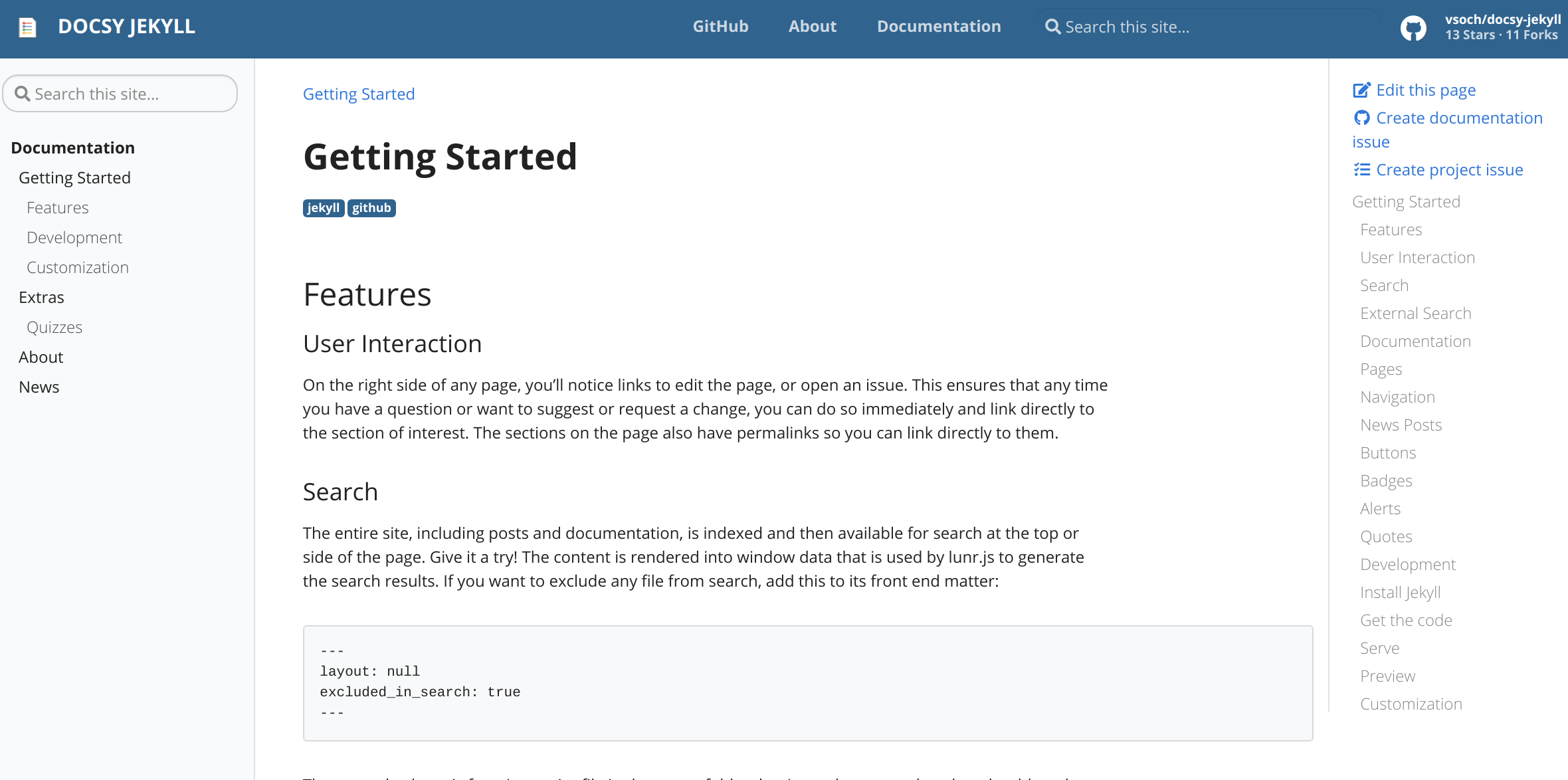Jump to External Search in table of contents
The height and width of the screenshot is (780, 1568).
pos(1415,314)
